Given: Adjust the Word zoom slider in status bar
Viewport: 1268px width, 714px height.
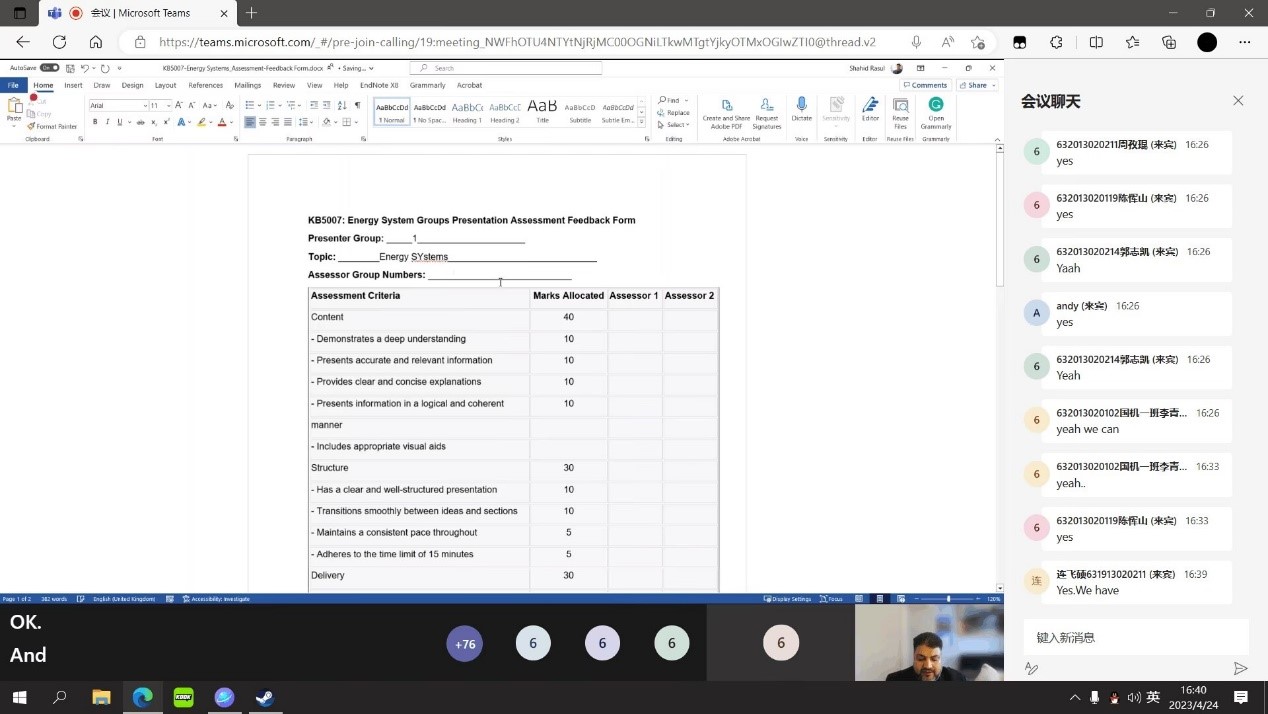Looking at the screenshot, I should pyautogui.click(x=948, y=599).
